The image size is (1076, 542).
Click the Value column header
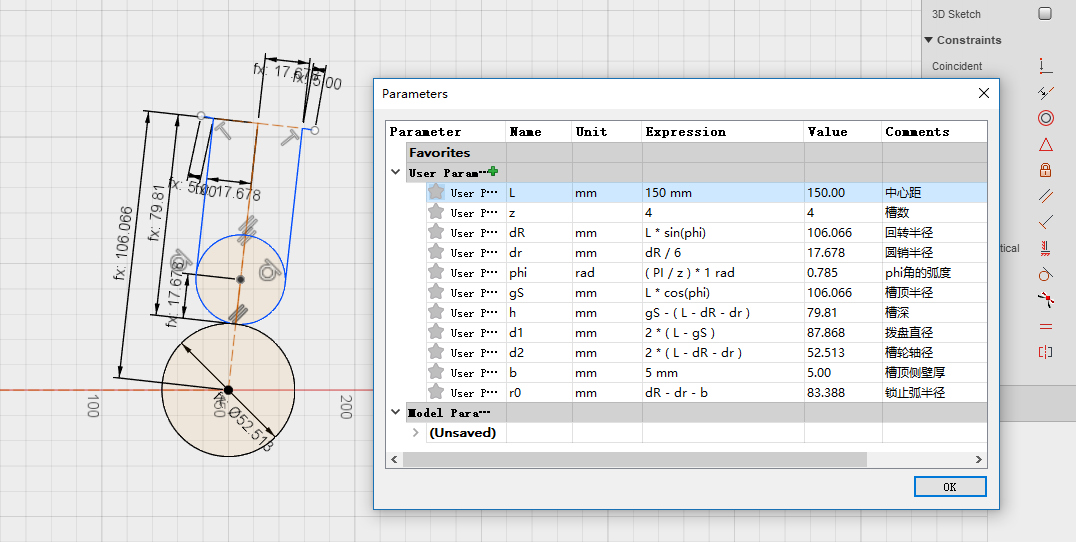point(842,132)
